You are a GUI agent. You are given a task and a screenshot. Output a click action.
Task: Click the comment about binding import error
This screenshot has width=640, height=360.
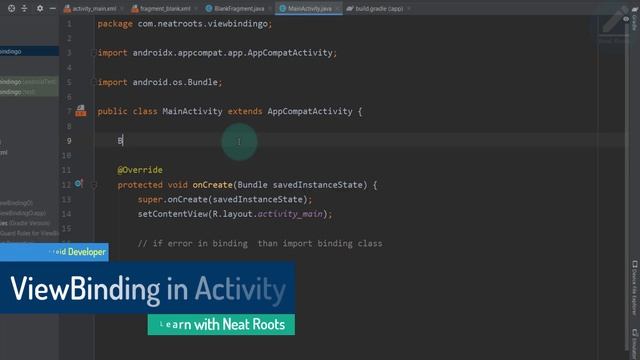[x=260, y=243]
